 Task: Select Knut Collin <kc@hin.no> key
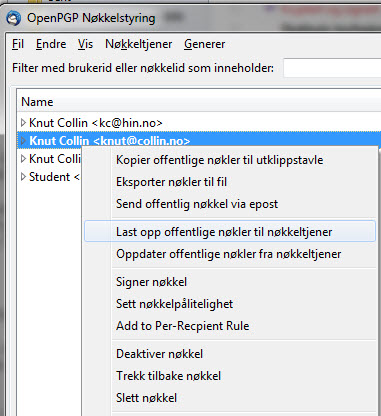[96, 123]
